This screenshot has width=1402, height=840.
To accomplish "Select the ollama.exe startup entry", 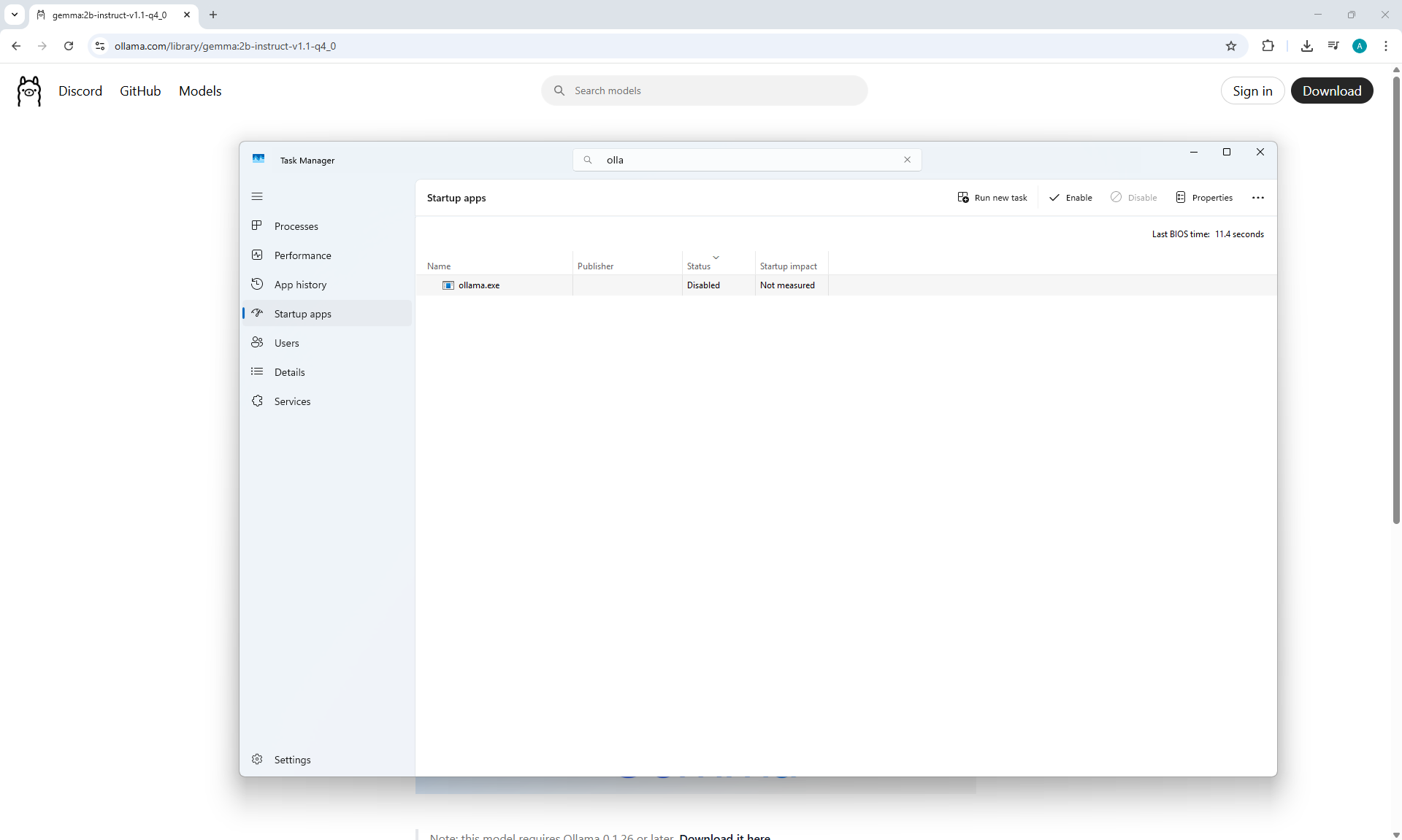I will 479,285.
